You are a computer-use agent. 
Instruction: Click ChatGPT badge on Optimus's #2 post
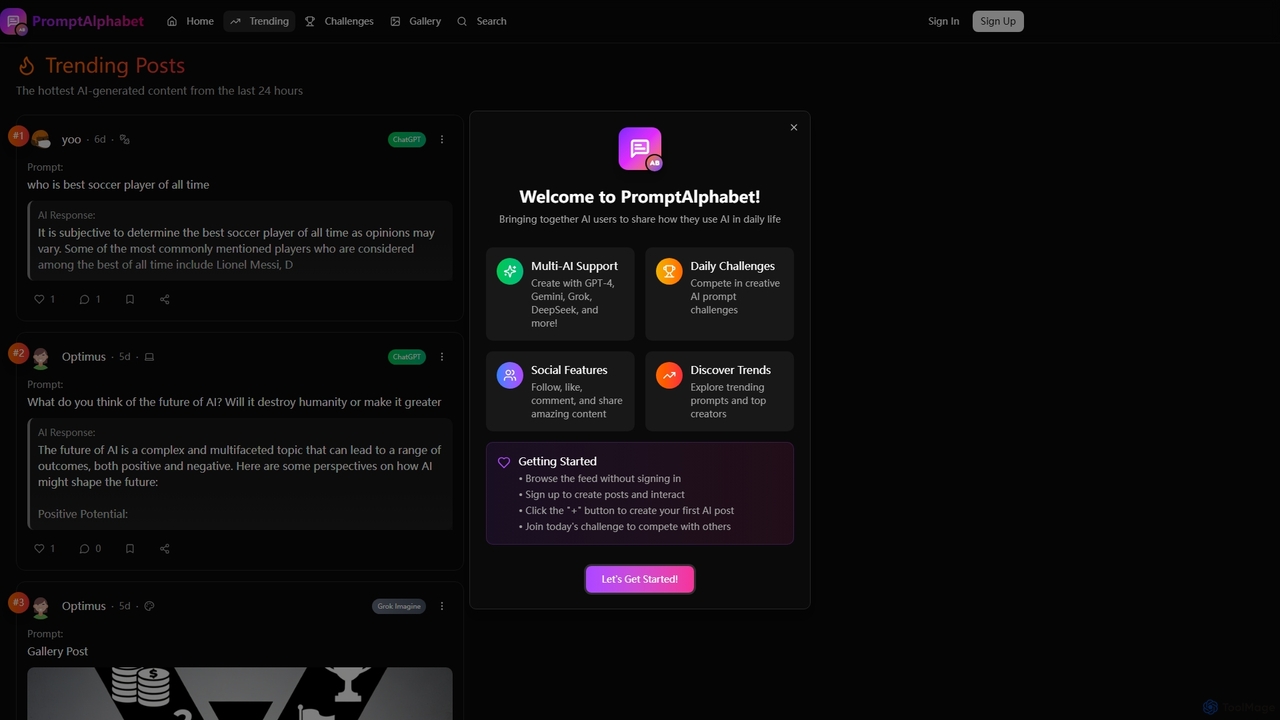407,357
